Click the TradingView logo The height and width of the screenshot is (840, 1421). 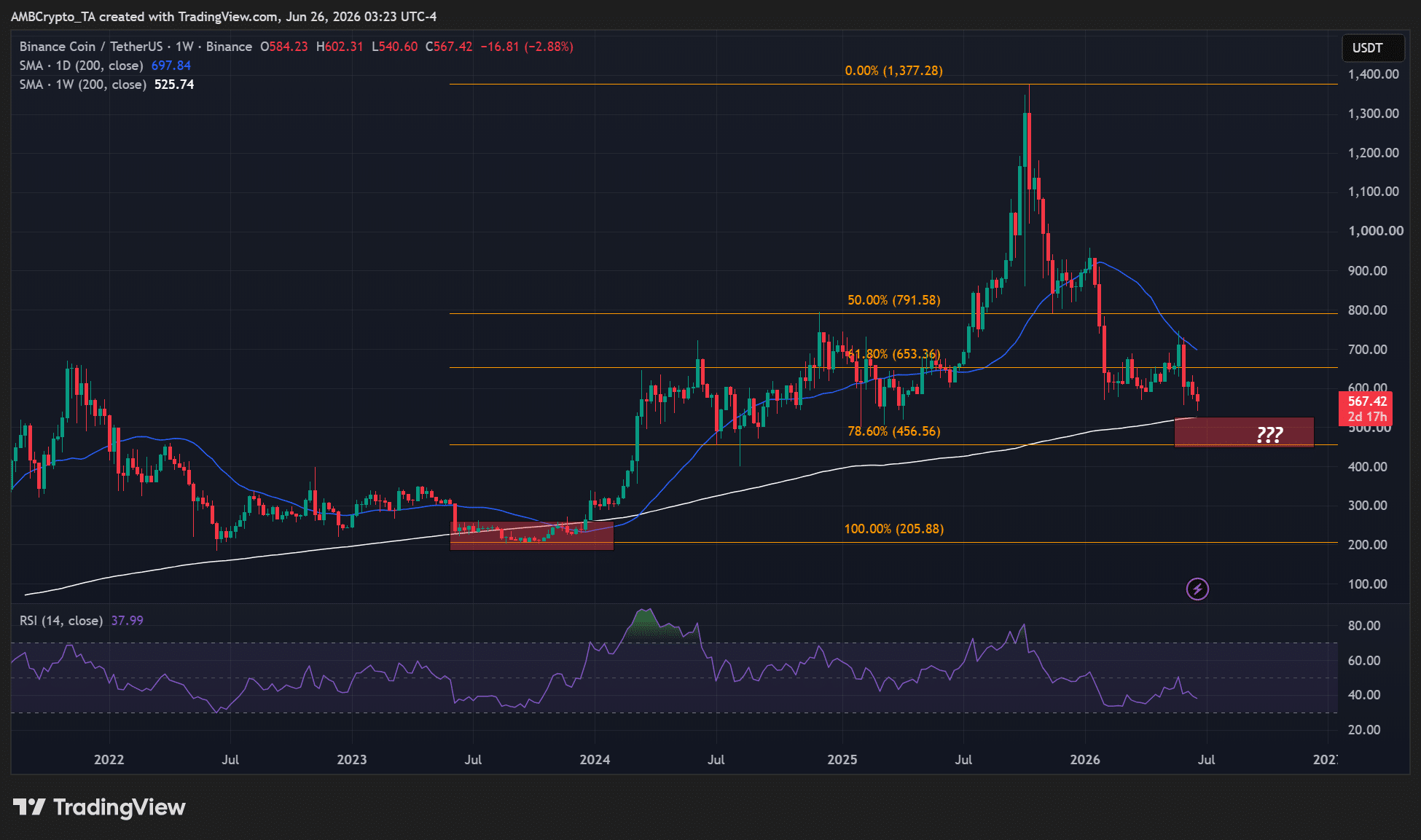pos(99,807)
